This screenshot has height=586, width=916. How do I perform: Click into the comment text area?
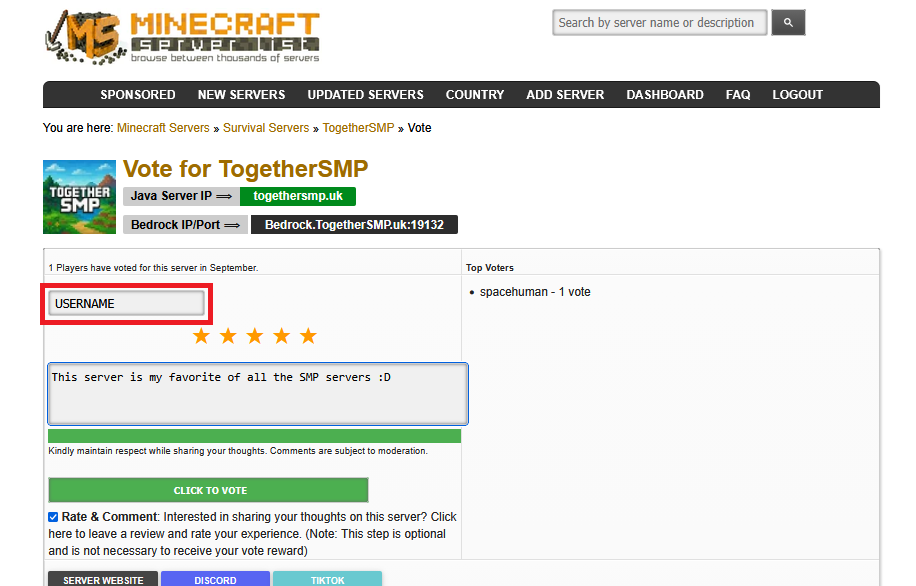pyautogui.click(x=258, y=394)
